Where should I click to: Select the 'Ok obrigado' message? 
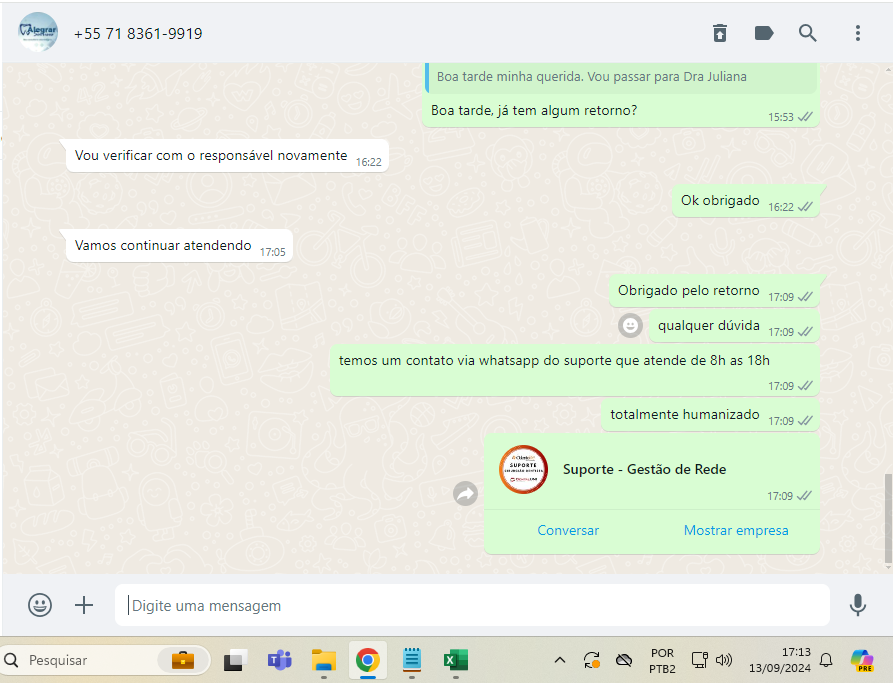click(x=720, y=201)
